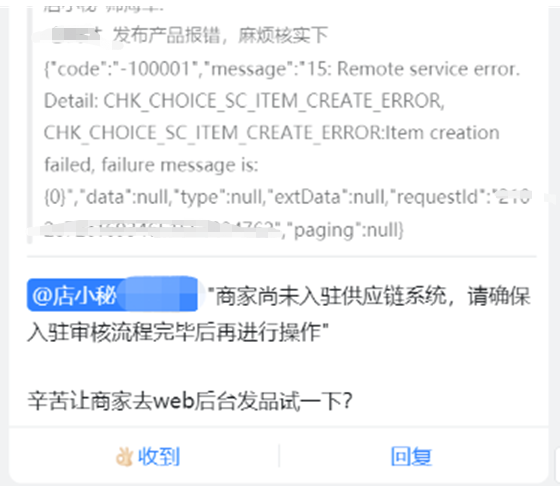Click the 收到 acknowledge button
The height and width of the screenshot is (486, 560).
click(148, 456)
